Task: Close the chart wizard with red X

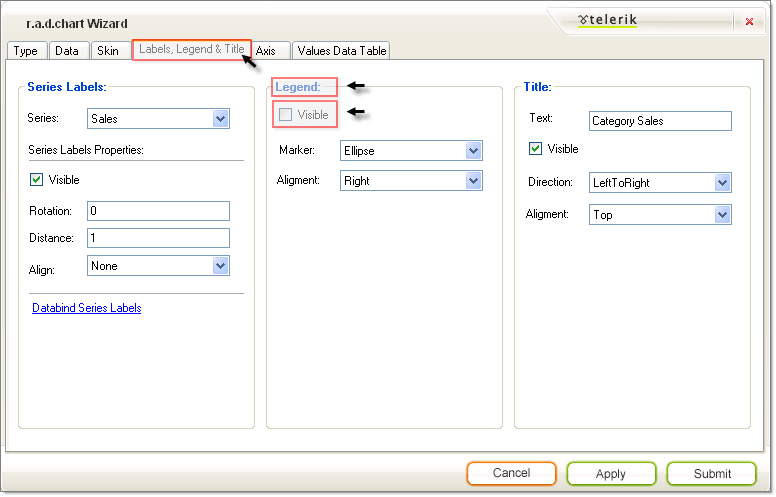Action: (749, 21)
